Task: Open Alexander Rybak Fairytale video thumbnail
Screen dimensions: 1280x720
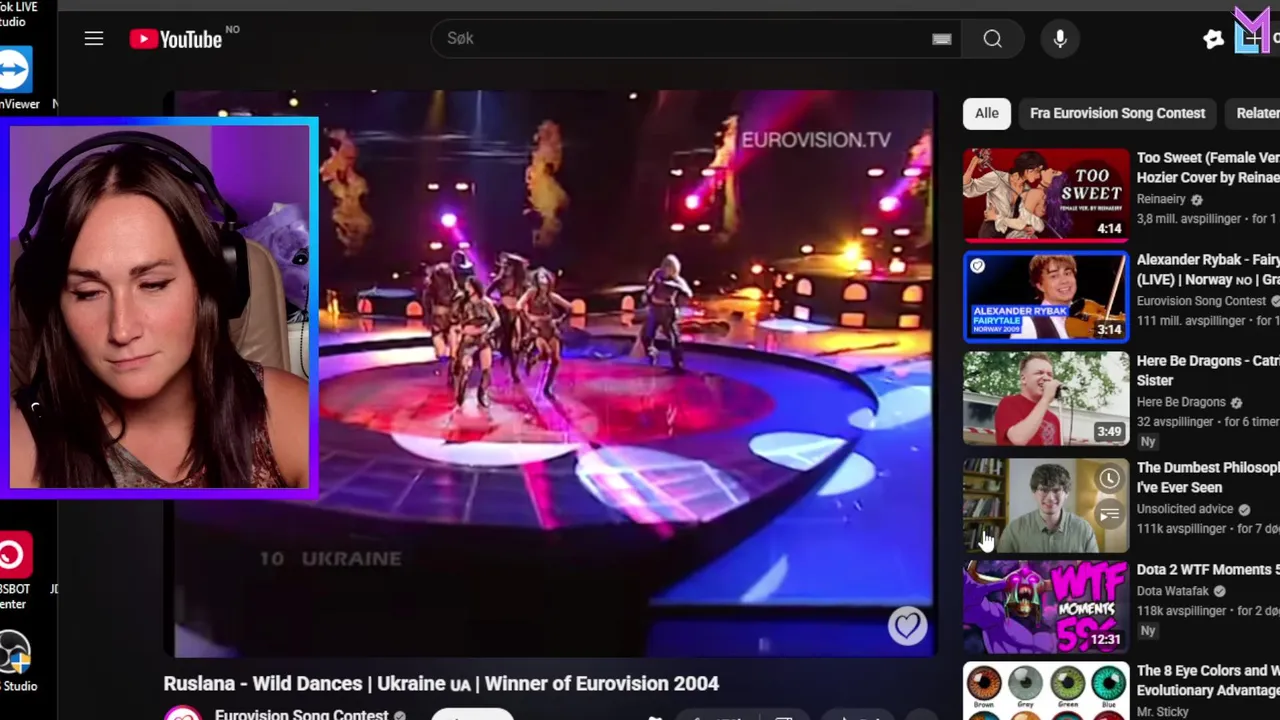Action: (x=1046, y=296)
